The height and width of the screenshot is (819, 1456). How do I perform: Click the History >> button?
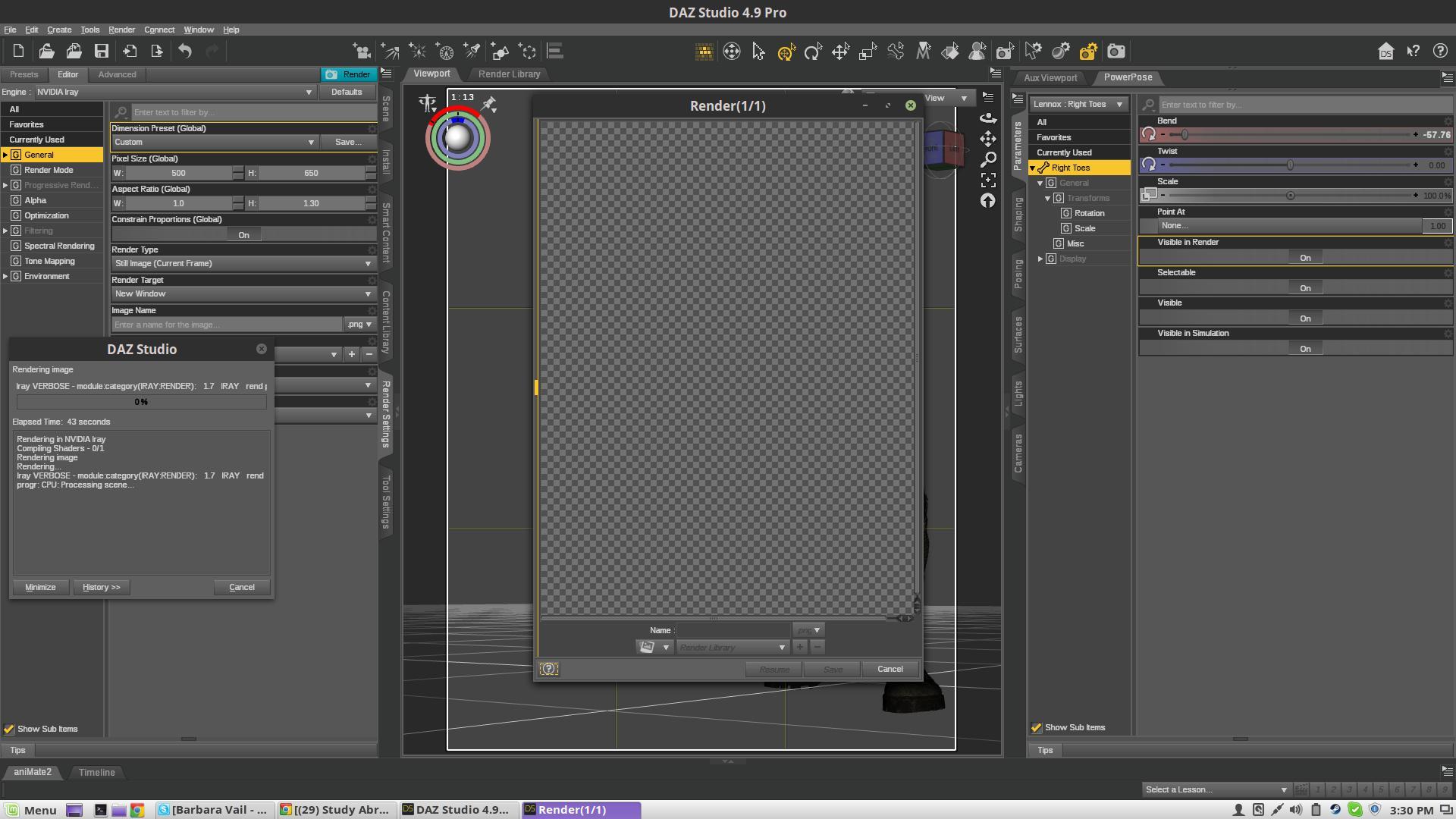101,588
